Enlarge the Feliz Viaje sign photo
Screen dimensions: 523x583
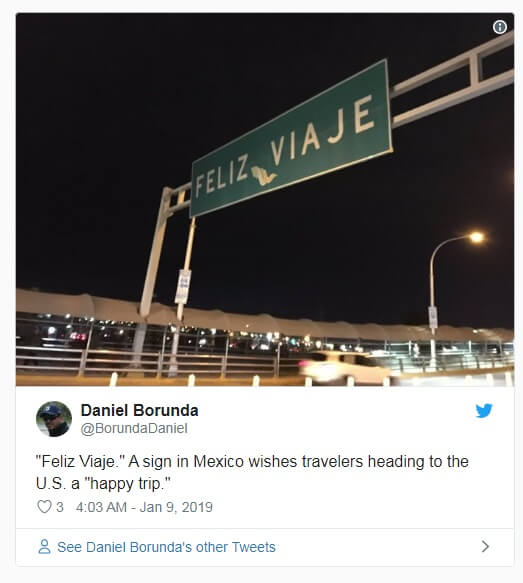click(265, 200)
